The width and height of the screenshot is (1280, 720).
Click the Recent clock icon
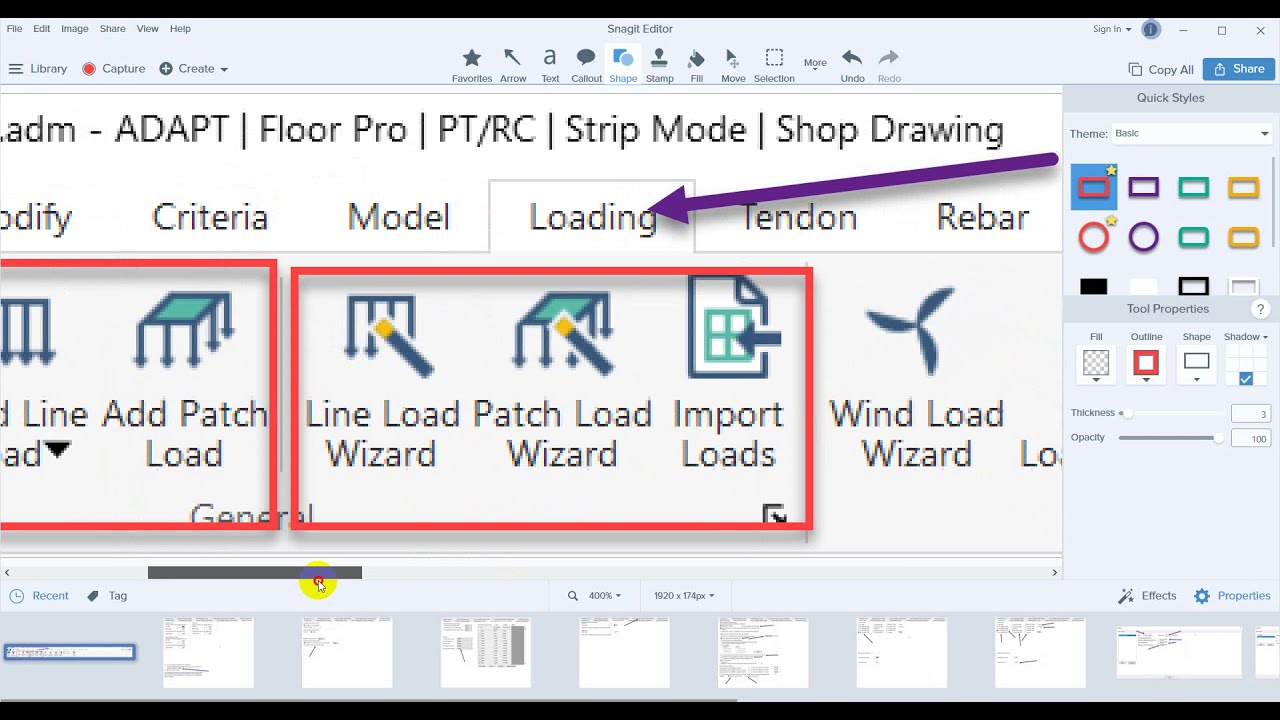coord(16,596)
